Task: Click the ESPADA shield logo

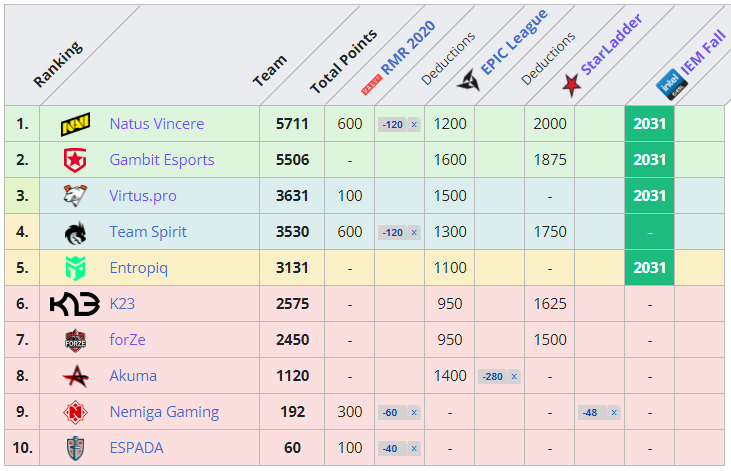Action: (76, 448)
